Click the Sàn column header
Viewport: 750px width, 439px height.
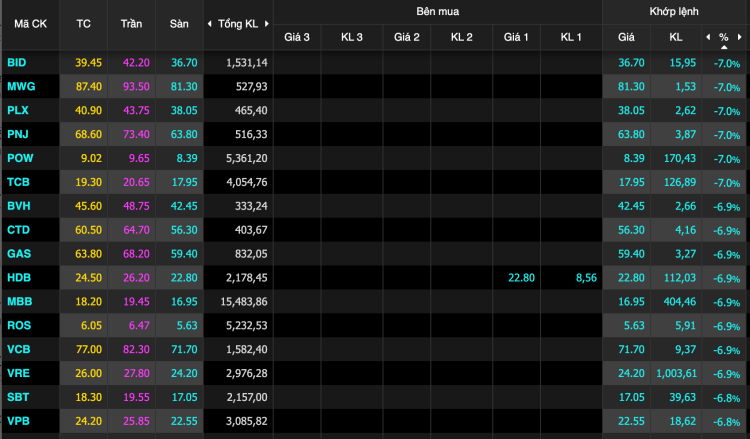179,24
